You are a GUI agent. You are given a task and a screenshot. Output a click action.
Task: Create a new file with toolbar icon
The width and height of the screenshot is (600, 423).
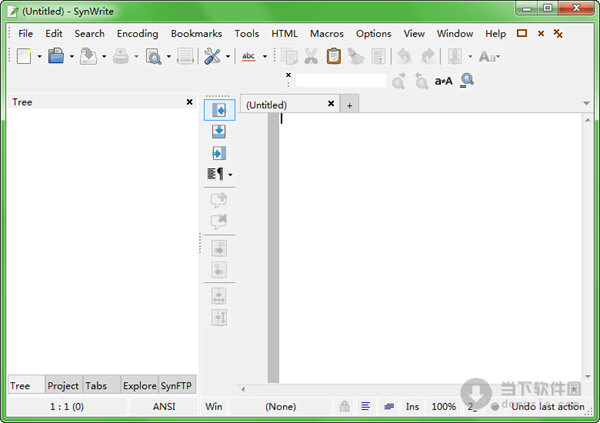(x=24, y=56)
